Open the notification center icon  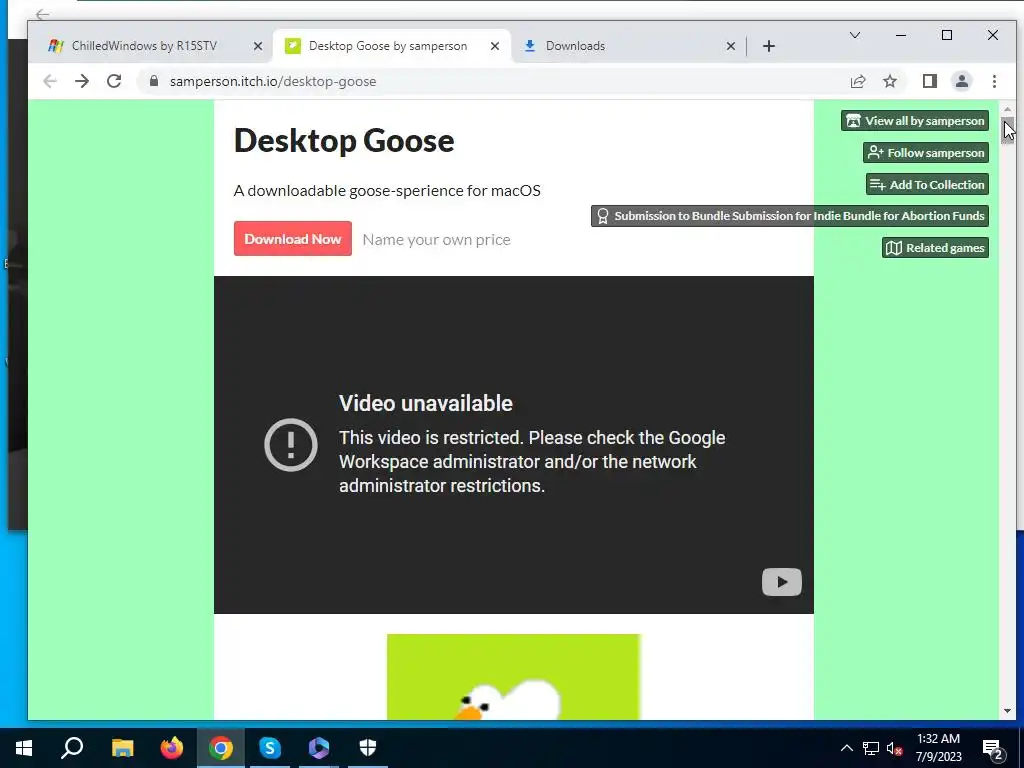[x=993, y=749]
